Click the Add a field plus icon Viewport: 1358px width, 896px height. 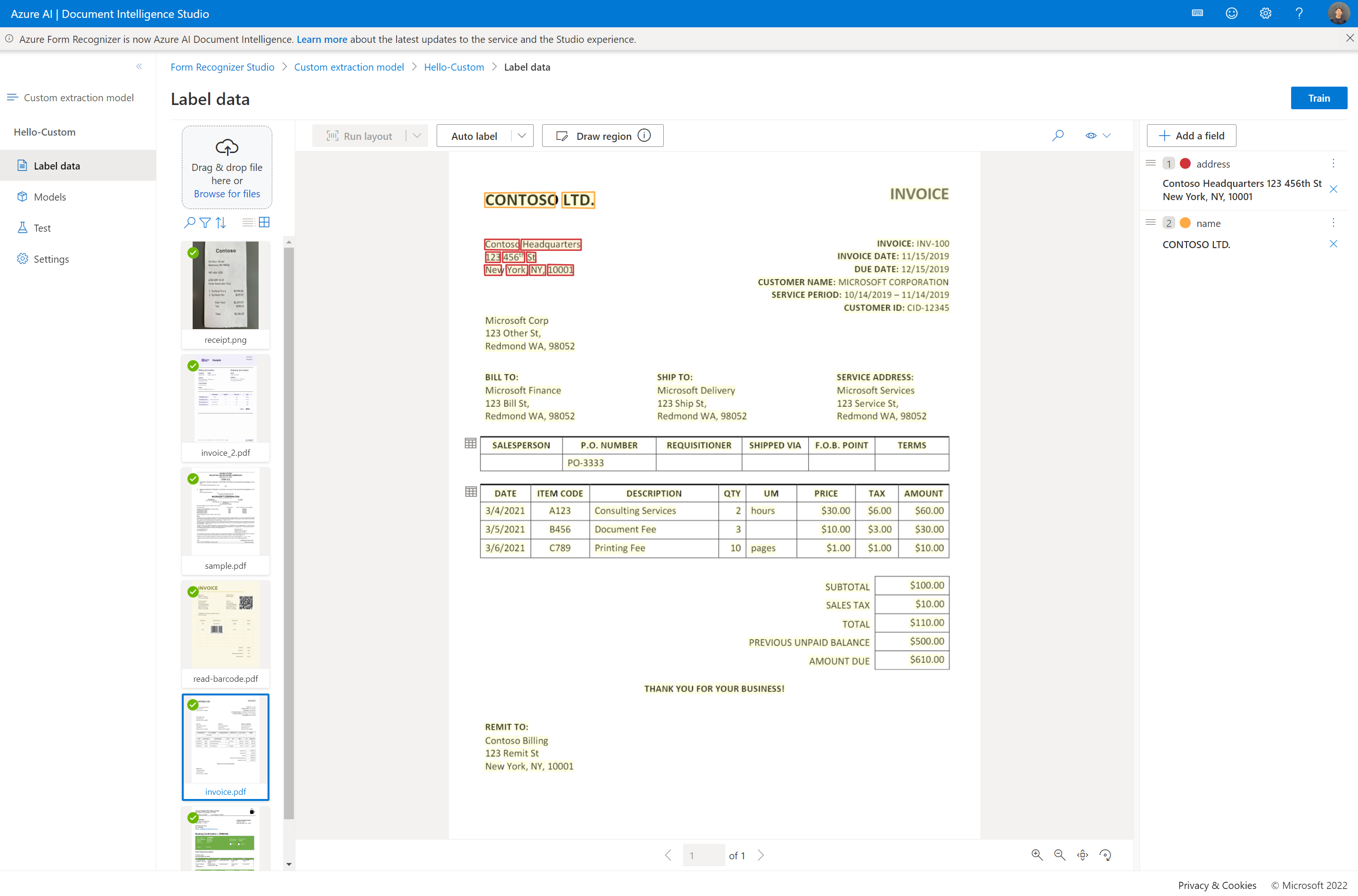tap(1164, 135)
